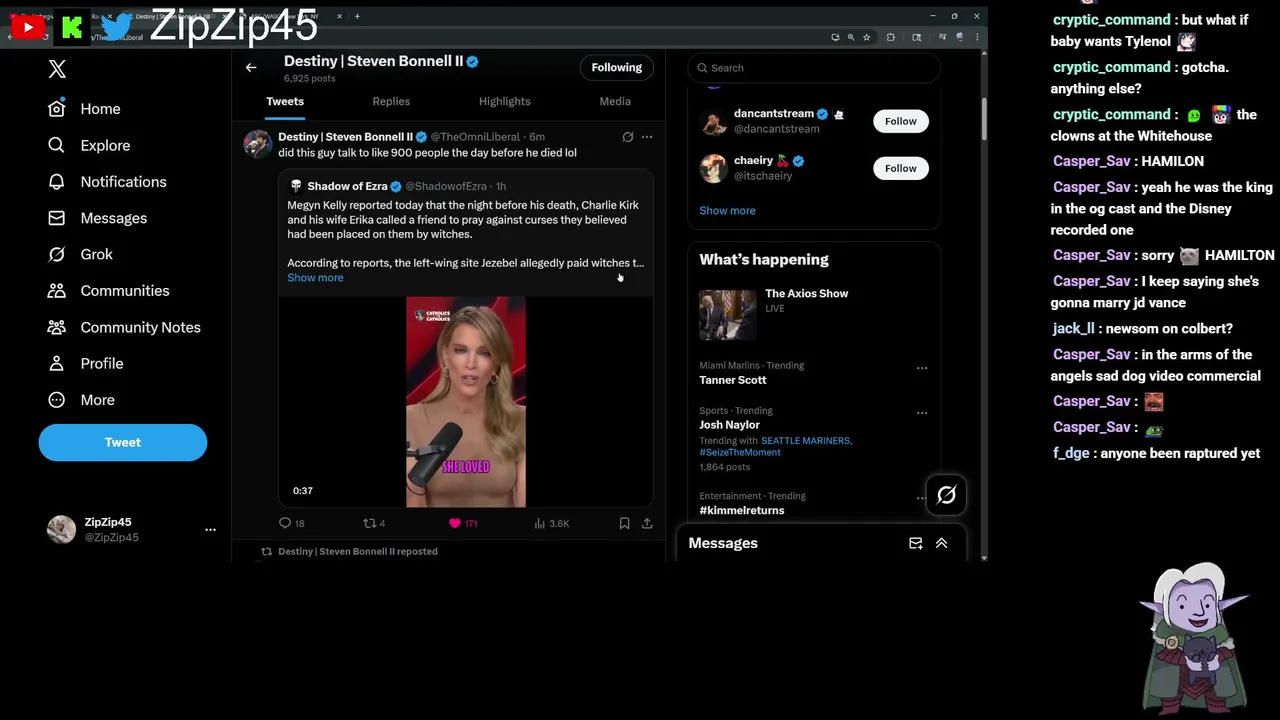Open the tweet's three-dot options menu

click(x=647, y=137)
